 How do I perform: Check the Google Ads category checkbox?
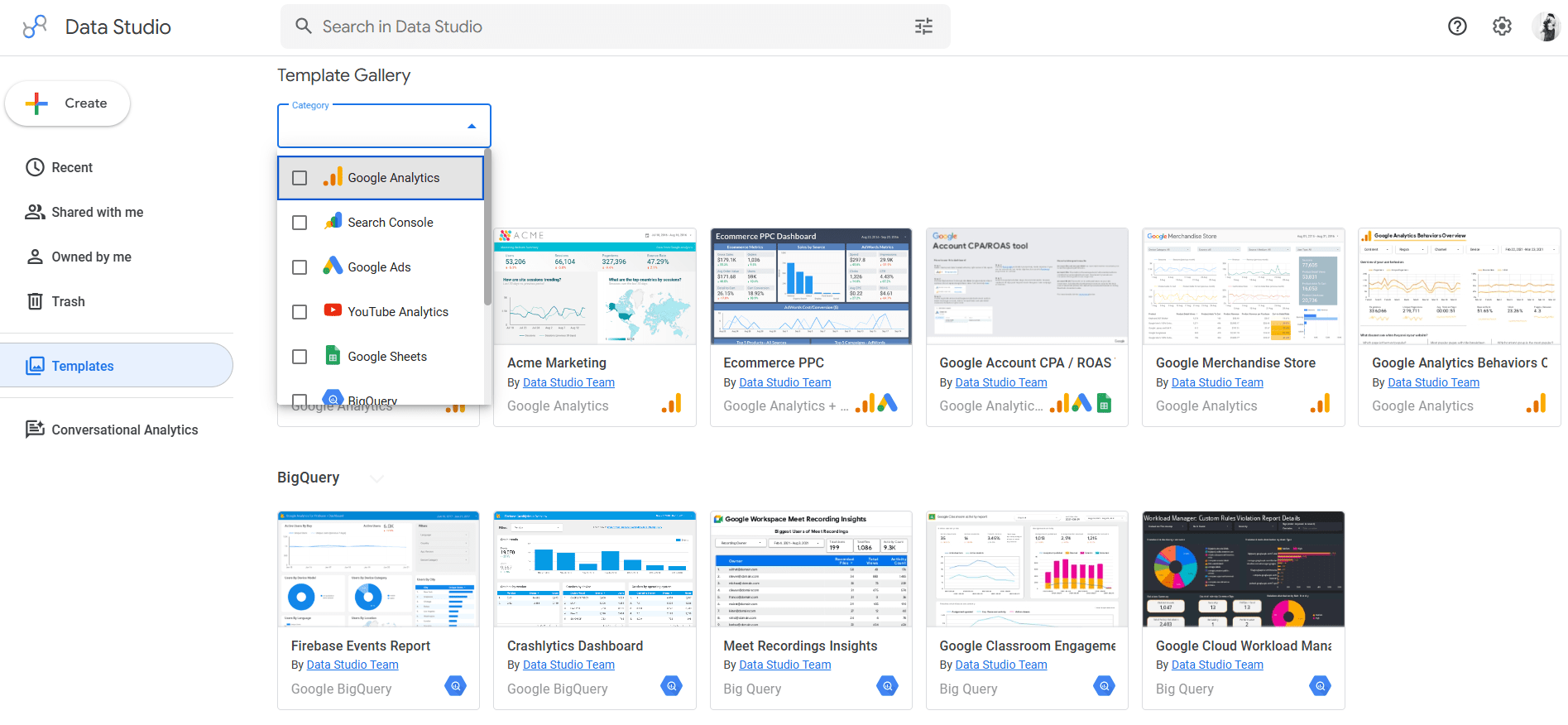tap(300, 267)
